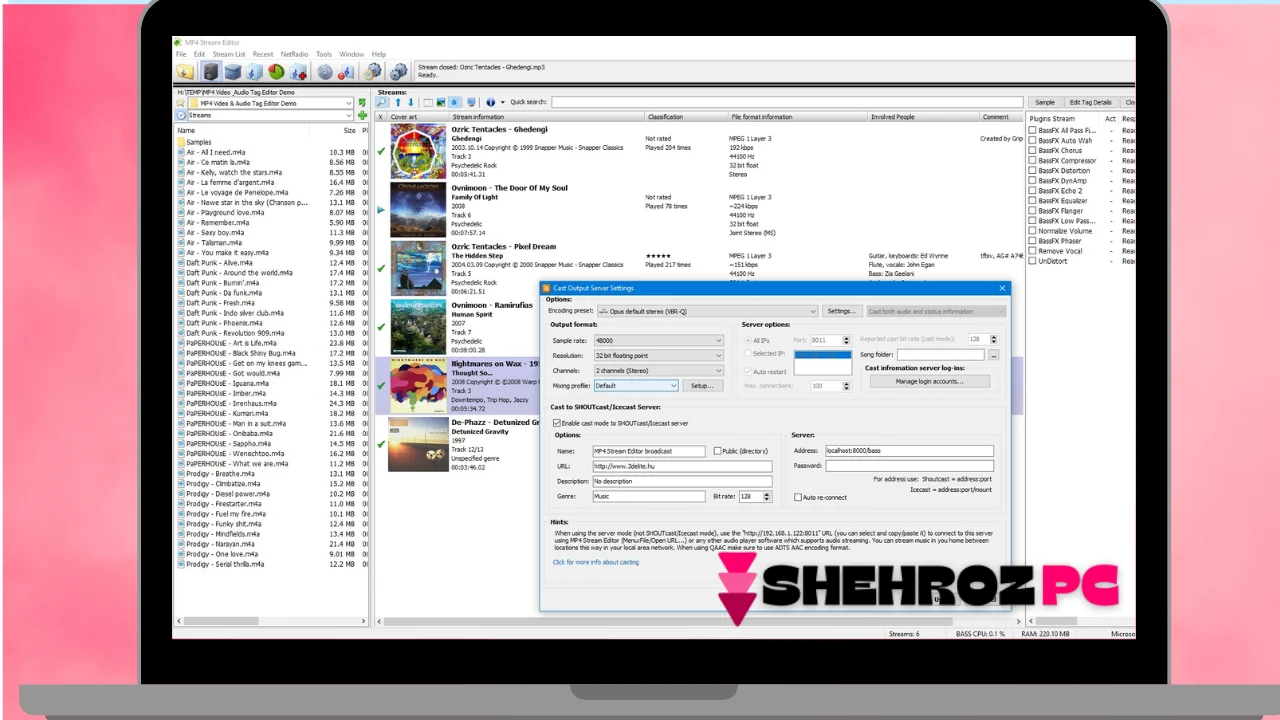This screenshot has height=720, width=1280.
Task: Open the Help menu
Action: click(379, 54)
